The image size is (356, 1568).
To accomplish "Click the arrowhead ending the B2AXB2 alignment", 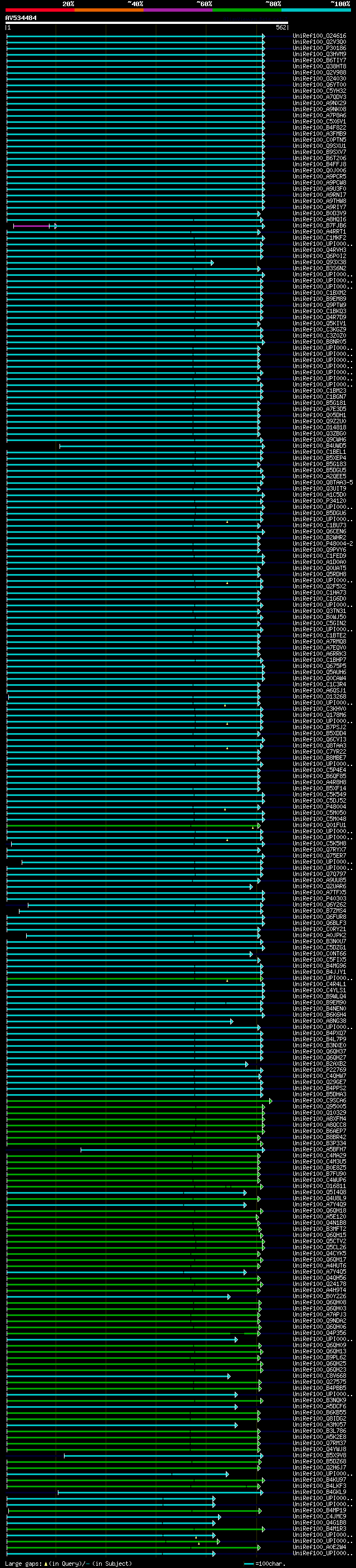I will coord(247,1065).
